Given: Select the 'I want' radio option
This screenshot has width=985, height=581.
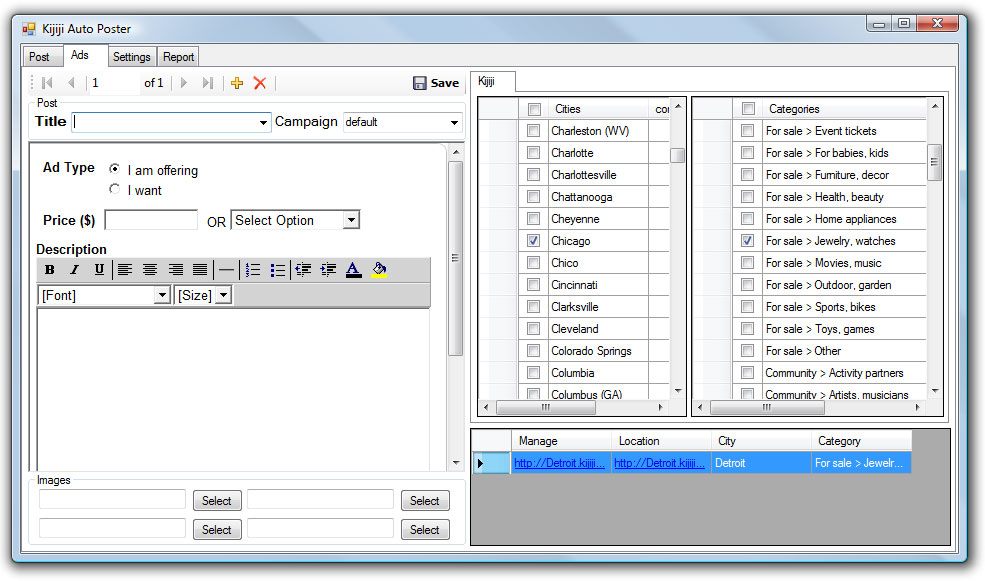Looking at the screenshot, I should (x=114, y=188).
